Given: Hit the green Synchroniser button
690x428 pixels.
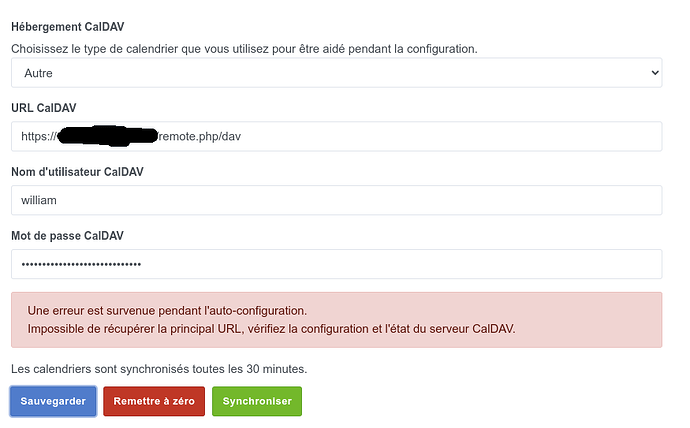Looking at the screenshot, I should [257, 401].
